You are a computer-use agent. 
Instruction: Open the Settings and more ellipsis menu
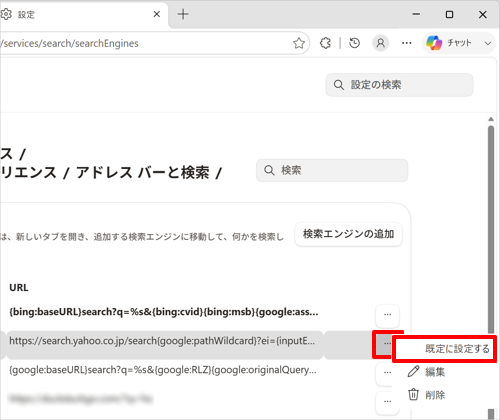coord(406,43)
